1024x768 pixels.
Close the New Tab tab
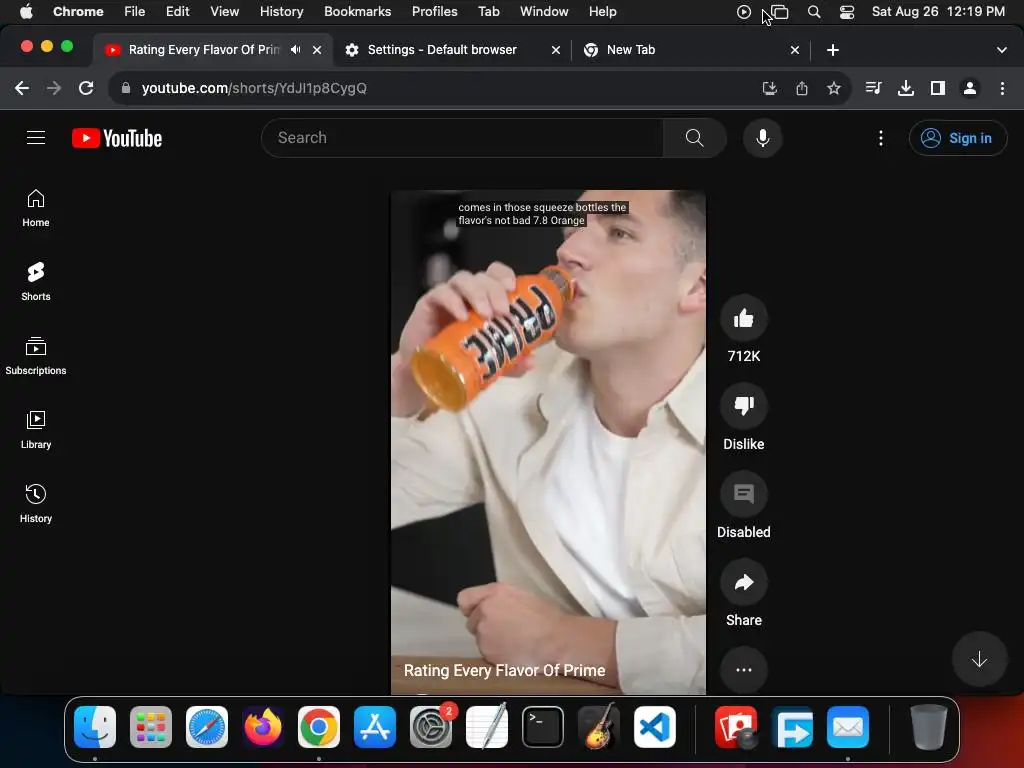coord(795,50)
